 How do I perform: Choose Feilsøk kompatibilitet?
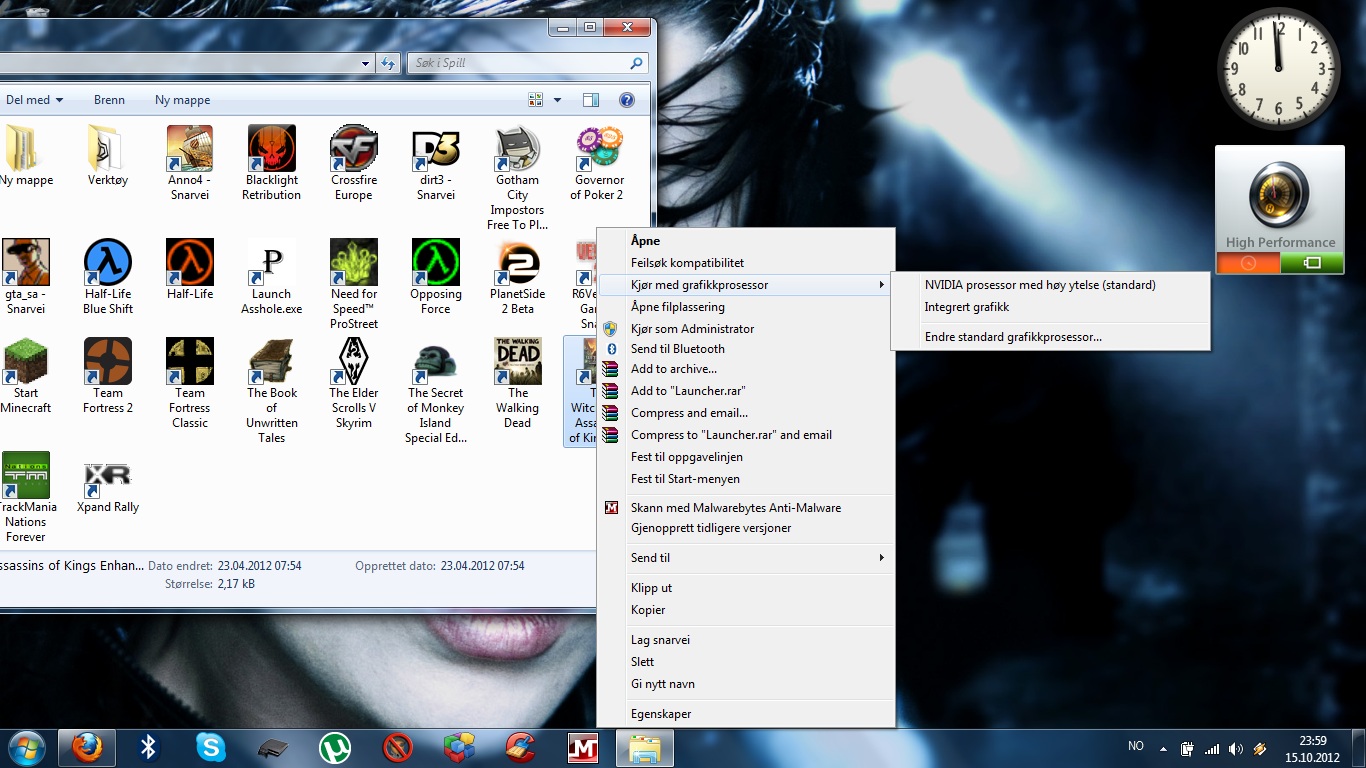(x=746, y=263)
